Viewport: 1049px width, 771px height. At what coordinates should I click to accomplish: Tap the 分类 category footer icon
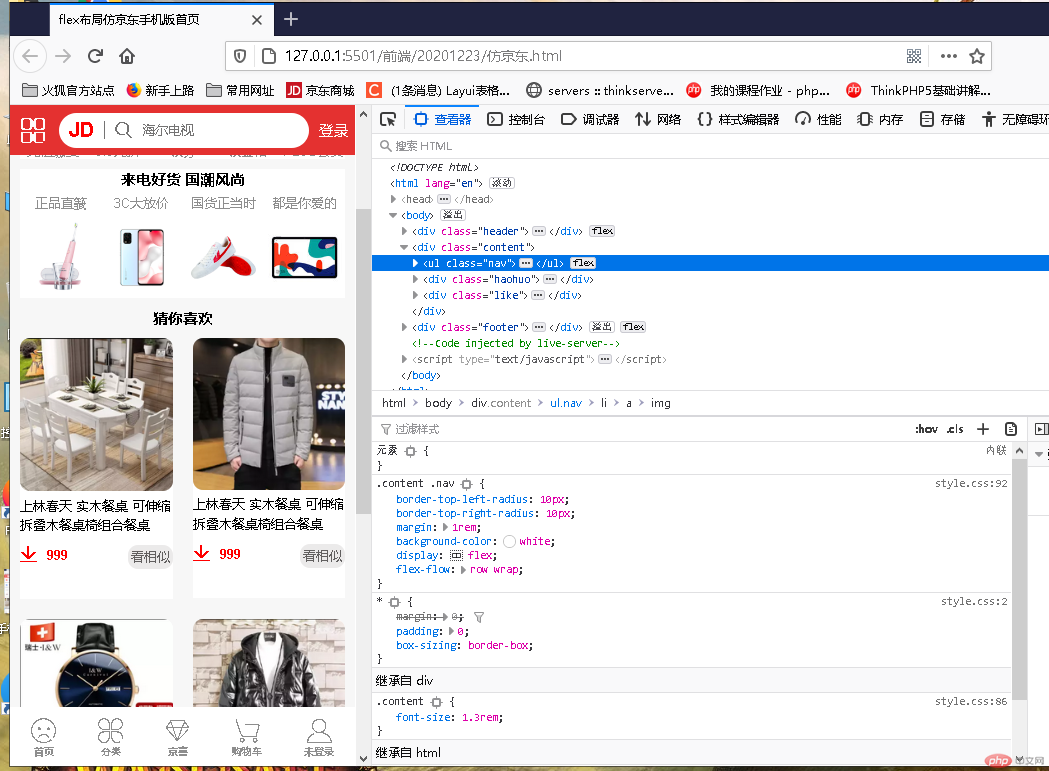[110, 738]
